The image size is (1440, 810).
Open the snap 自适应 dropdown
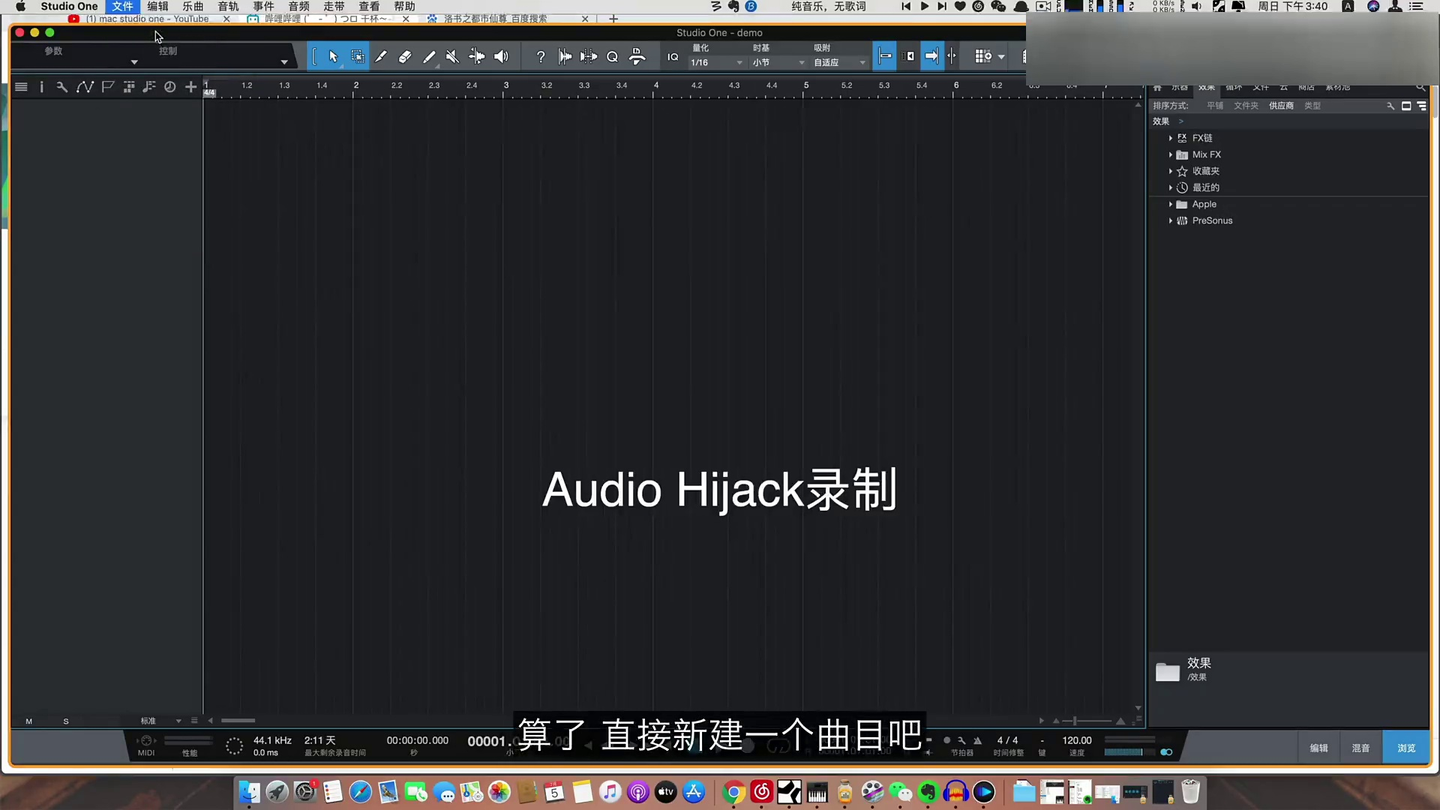(x=839, y=63)
